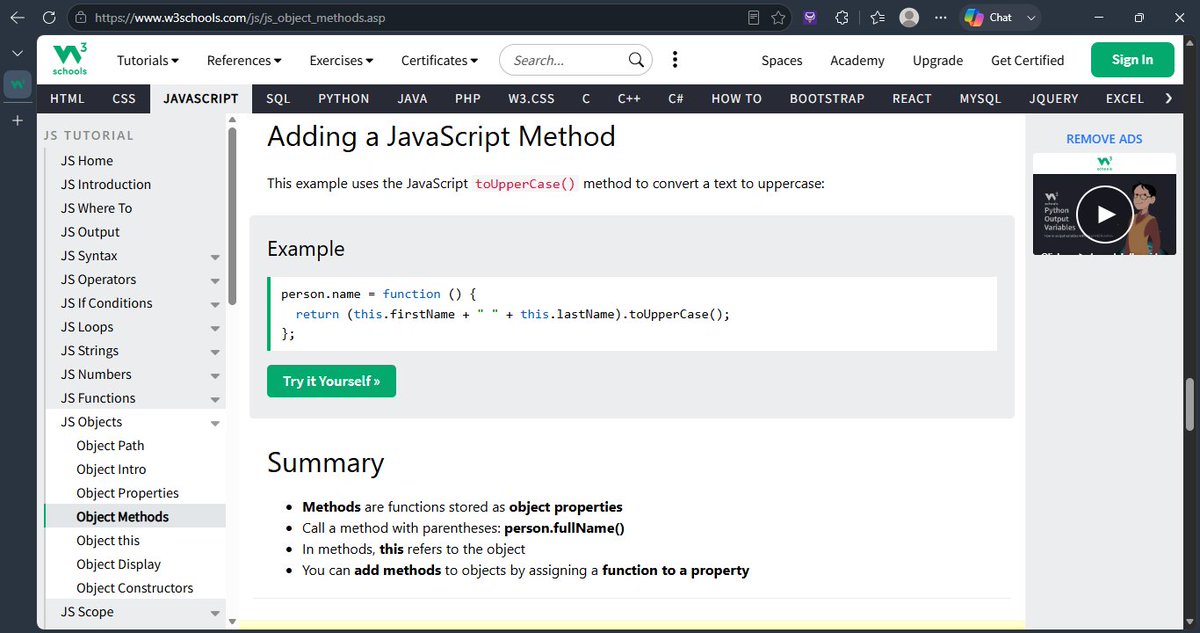Viewport: 1200px width, 633px height.
Task: Expand the JS Syntax arrow
Action: pyautogui.click(x=215, y=257)
